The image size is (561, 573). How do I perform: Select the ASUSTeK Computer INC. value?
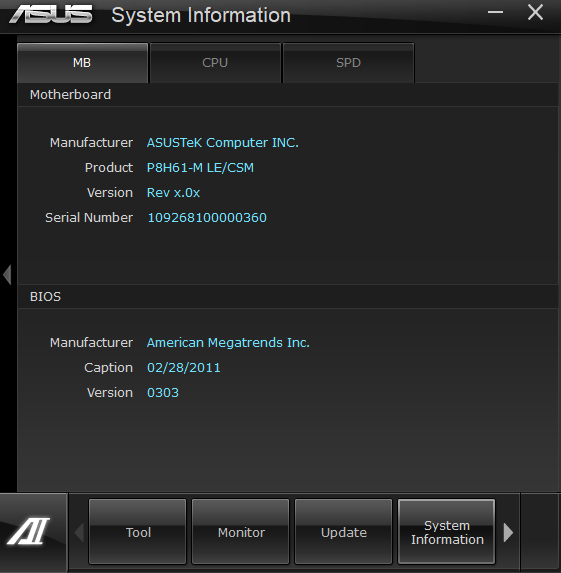pyautogui.click(x=223, y=143)
